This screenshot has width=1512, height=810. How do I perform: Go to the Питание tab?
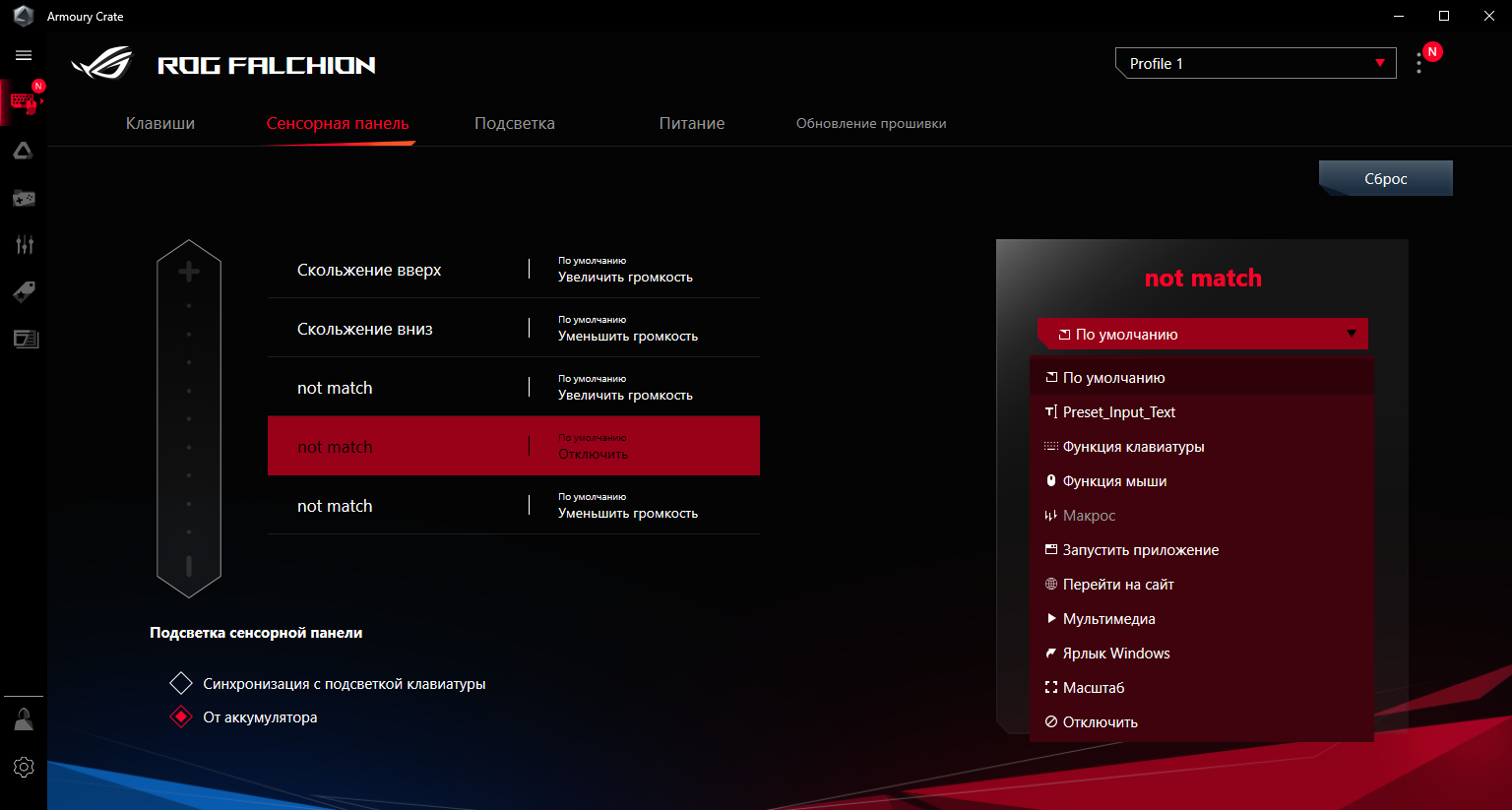[x=692, y=123]
